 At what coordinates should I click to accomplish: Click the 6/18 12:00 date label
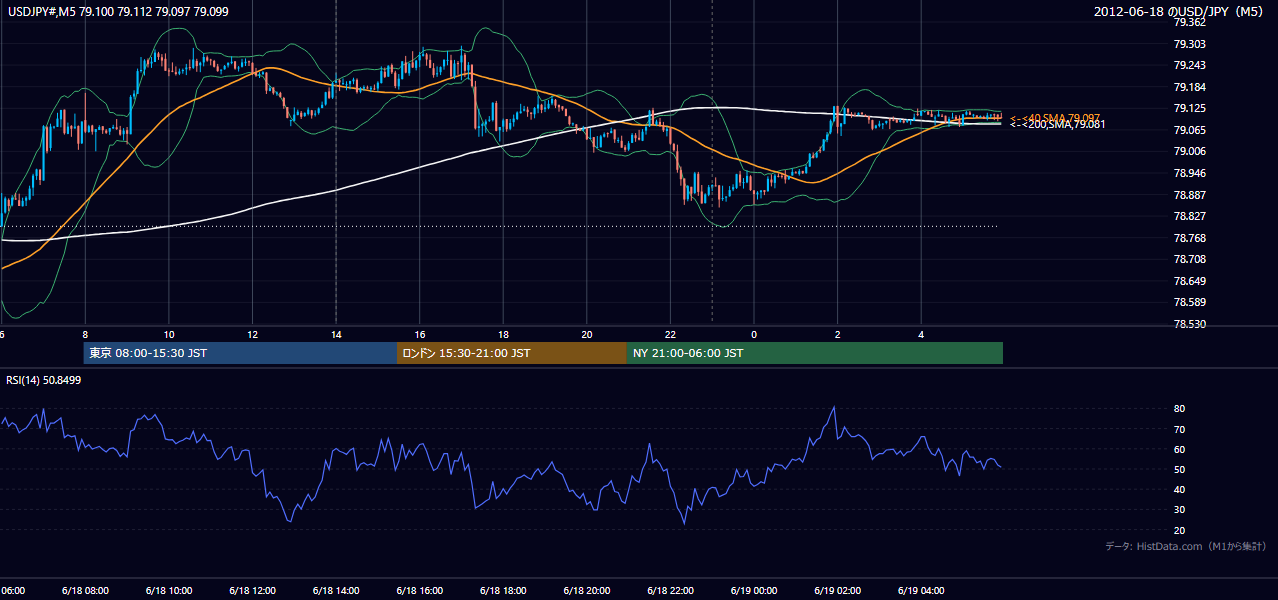[x=253, y=590]
